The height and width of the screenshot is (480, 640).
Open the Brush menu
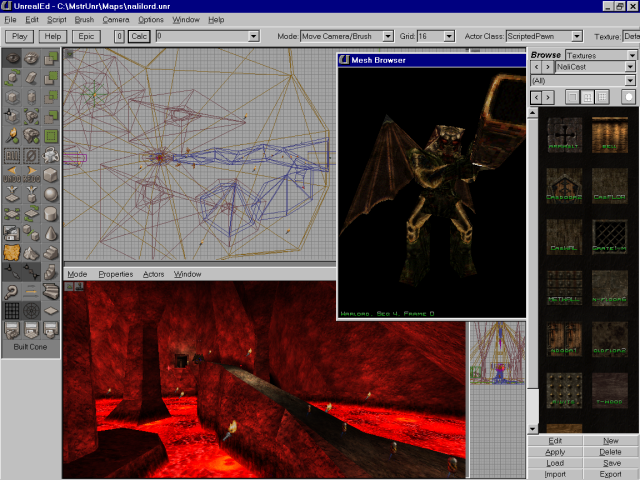tap(84, 19)
